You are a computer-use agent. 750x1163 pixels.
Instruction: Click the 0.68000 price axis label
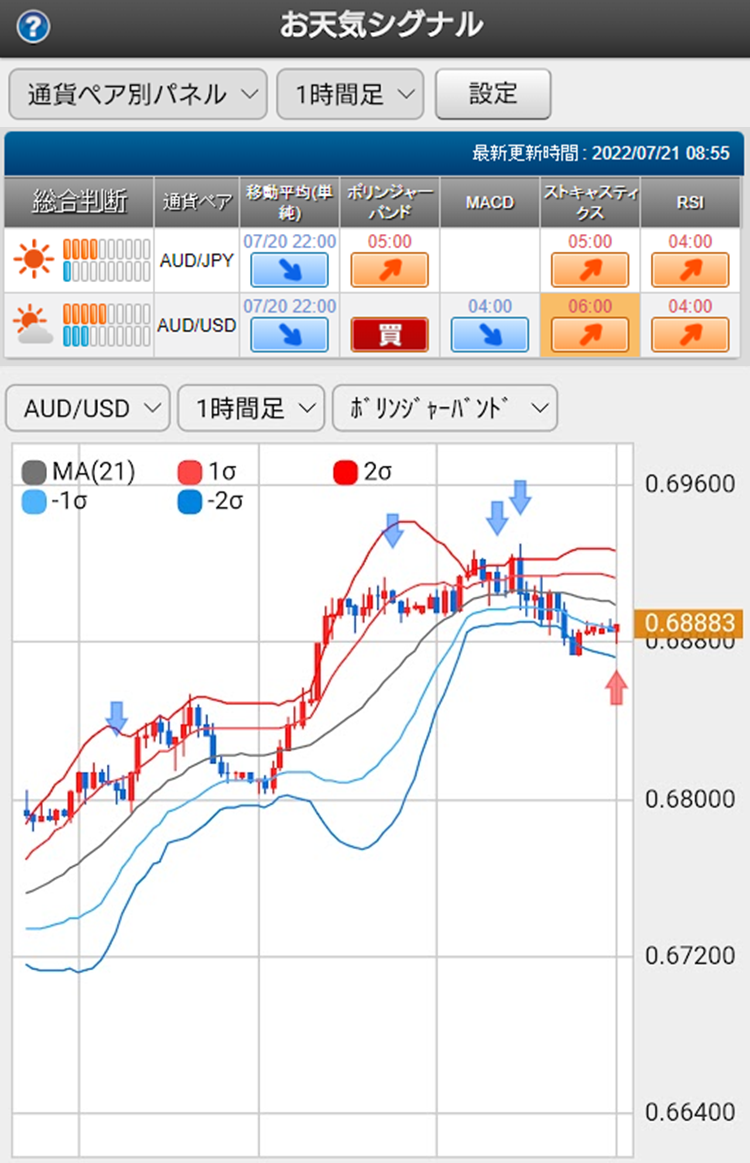point(690,800)
